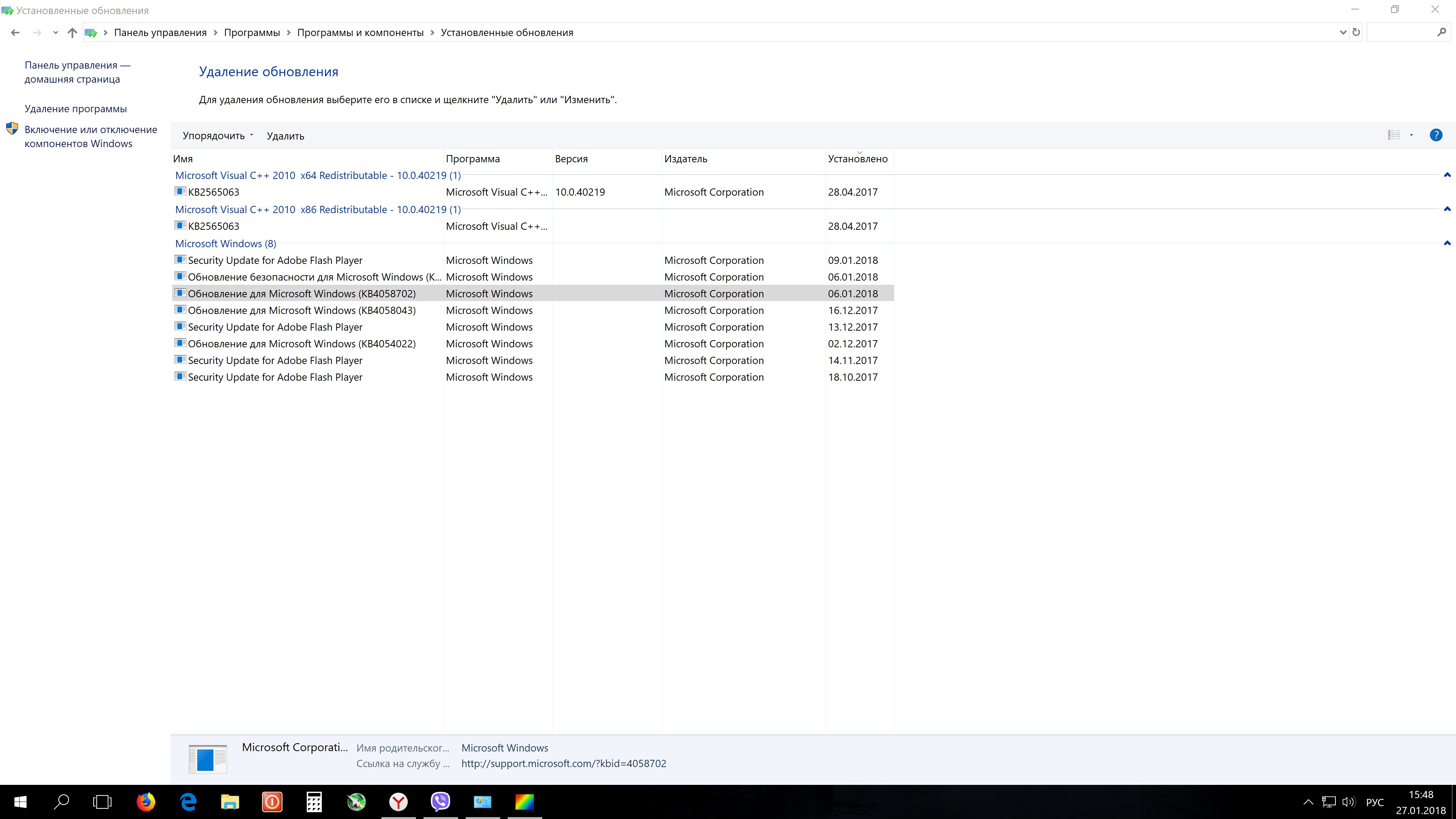Image resolution: width=1456 pixels, height=819 pixels.
Task: Open Firefox from the taskbar
Action: [146, 802]
